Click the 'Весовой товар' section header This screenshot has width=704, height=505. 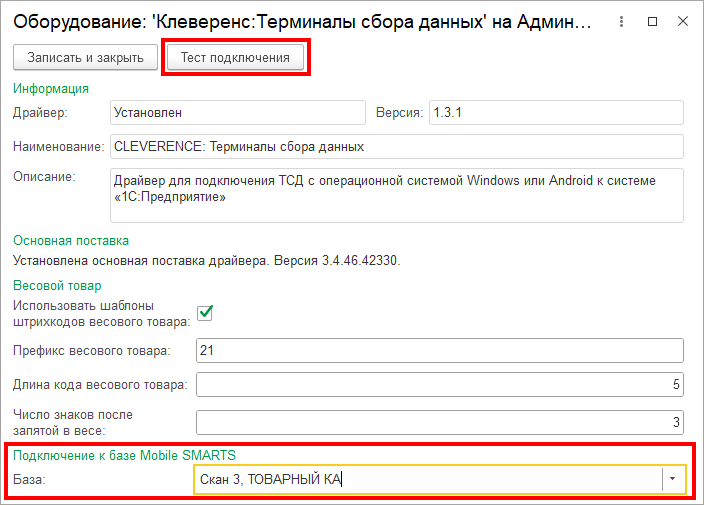(x=57, y=285)
